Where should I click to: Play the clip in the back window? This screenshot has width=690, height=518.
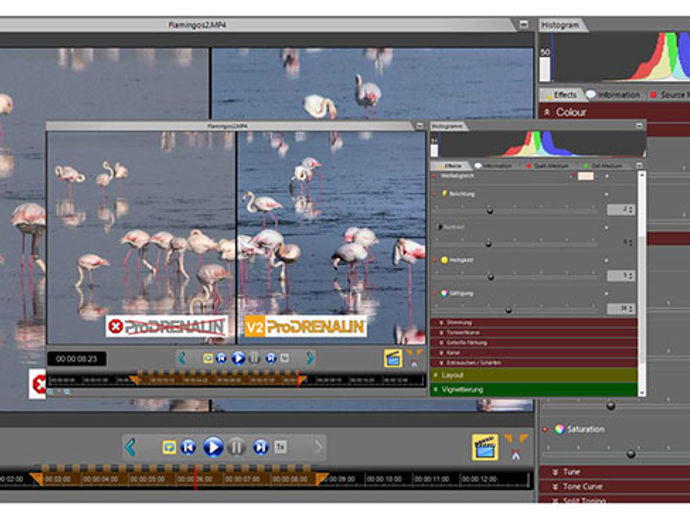pos(213,447)
